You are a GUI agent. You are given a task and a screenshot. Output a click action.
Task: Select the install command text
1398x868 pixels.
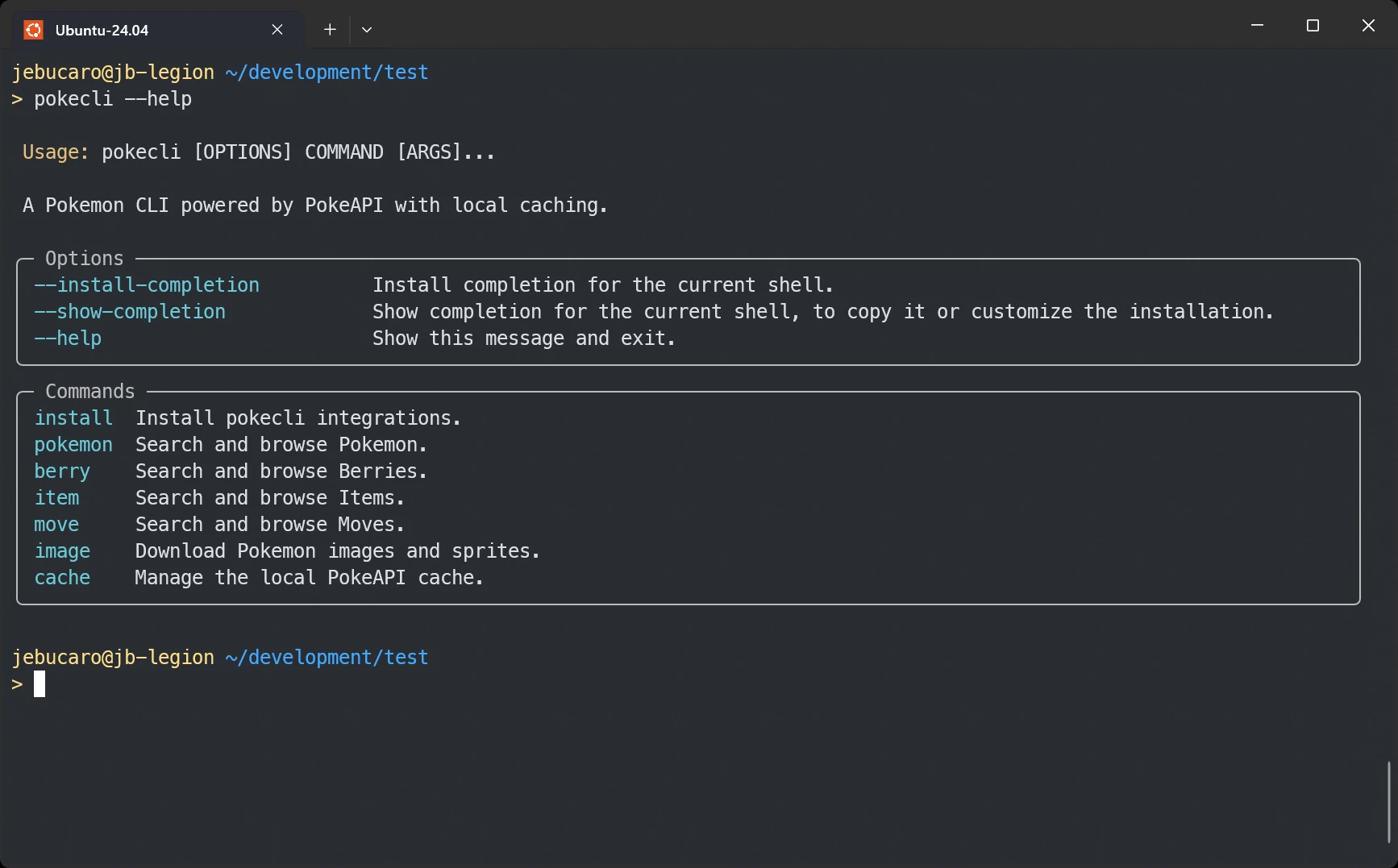[73, 417]
